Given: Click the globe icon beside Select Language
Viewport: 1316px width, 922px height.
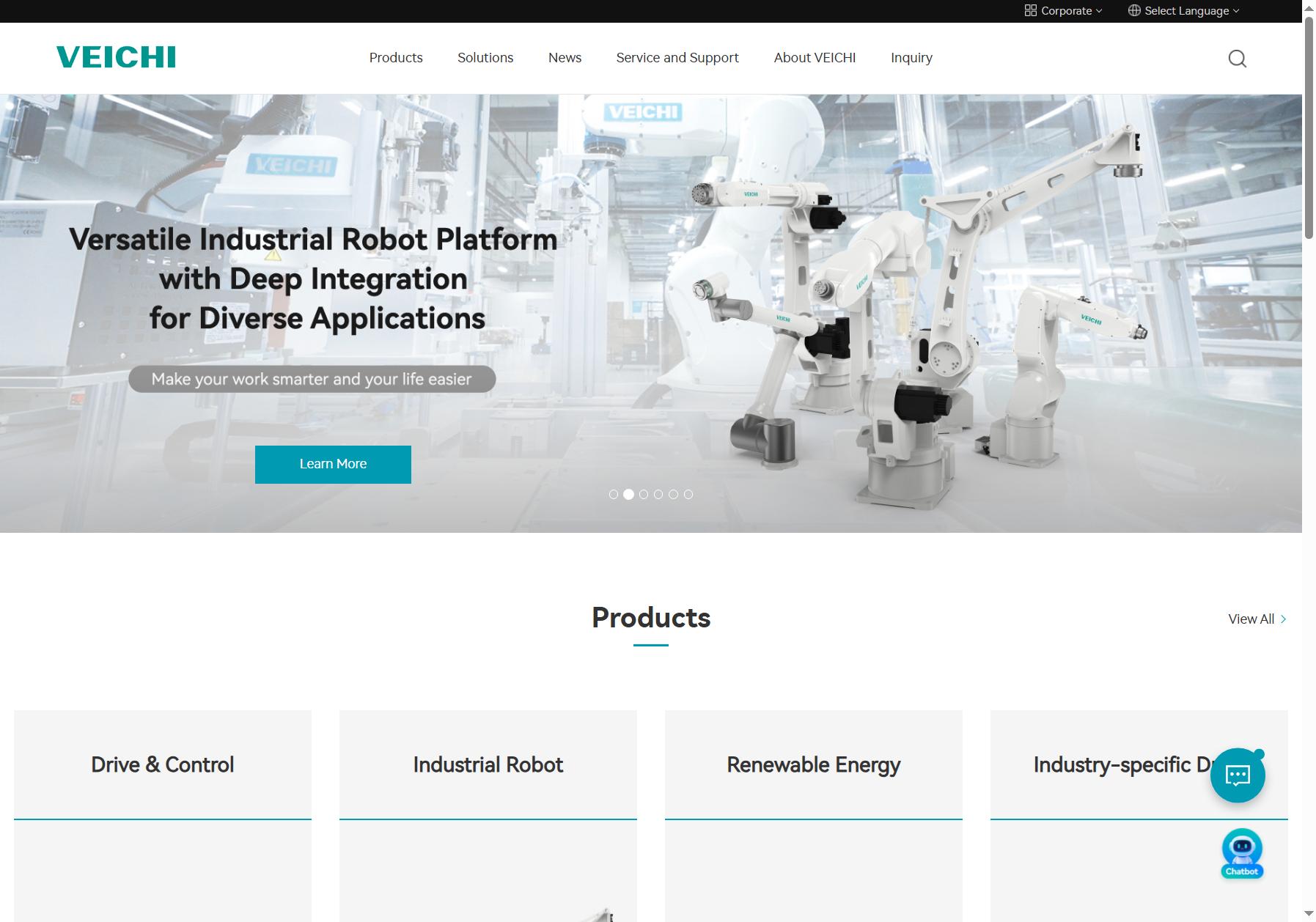Looking at the screenshot, I should (1134, 10).
